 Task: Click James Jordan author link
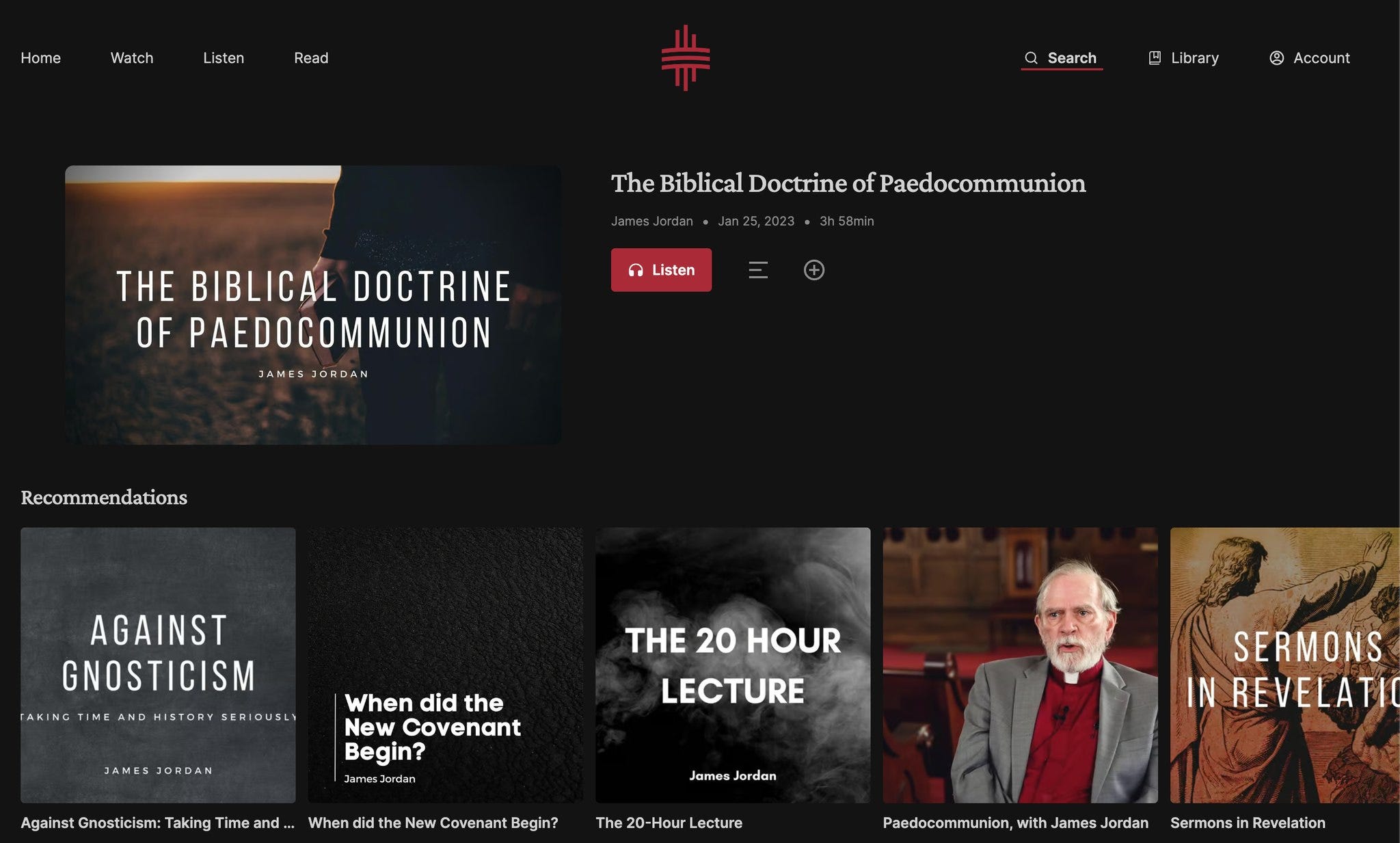click(651, 221)
